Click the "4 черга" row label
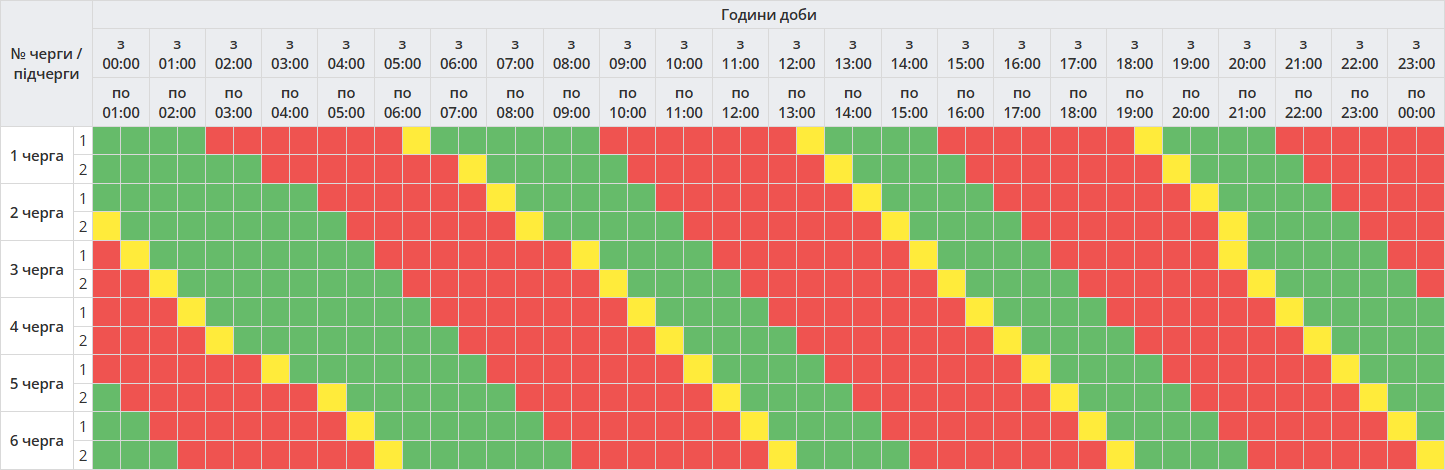This screenshot has height=470, width=1445. [36, 326]
